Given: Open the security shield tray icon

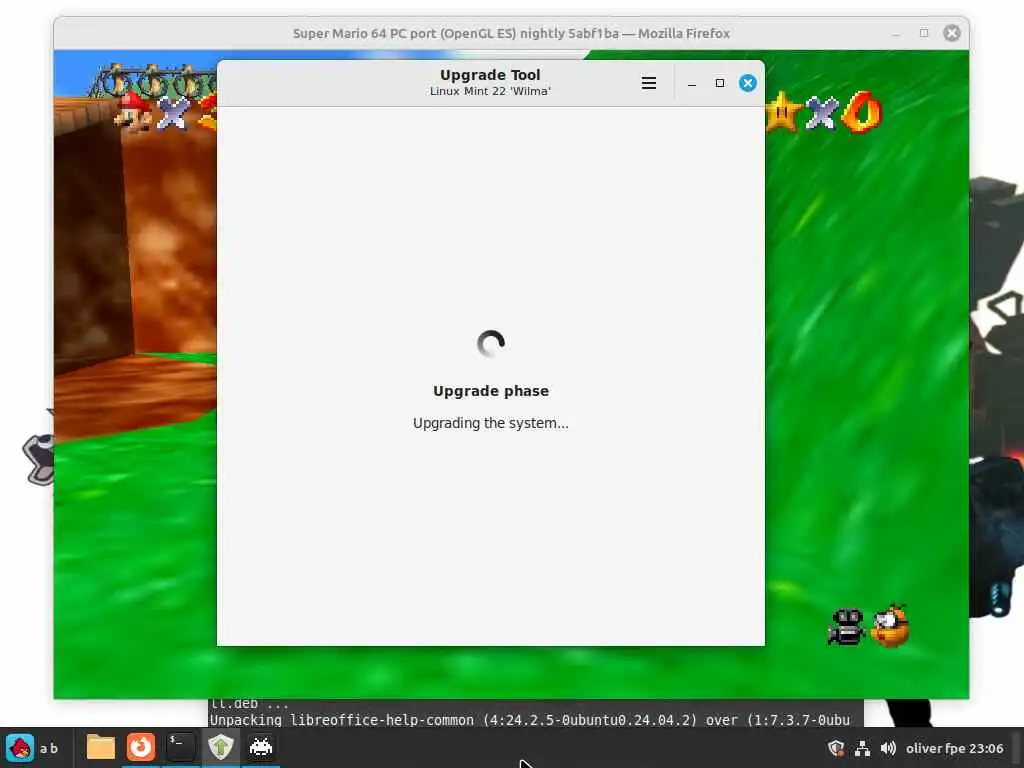Looking at the screenshot, I should point(835,748).
